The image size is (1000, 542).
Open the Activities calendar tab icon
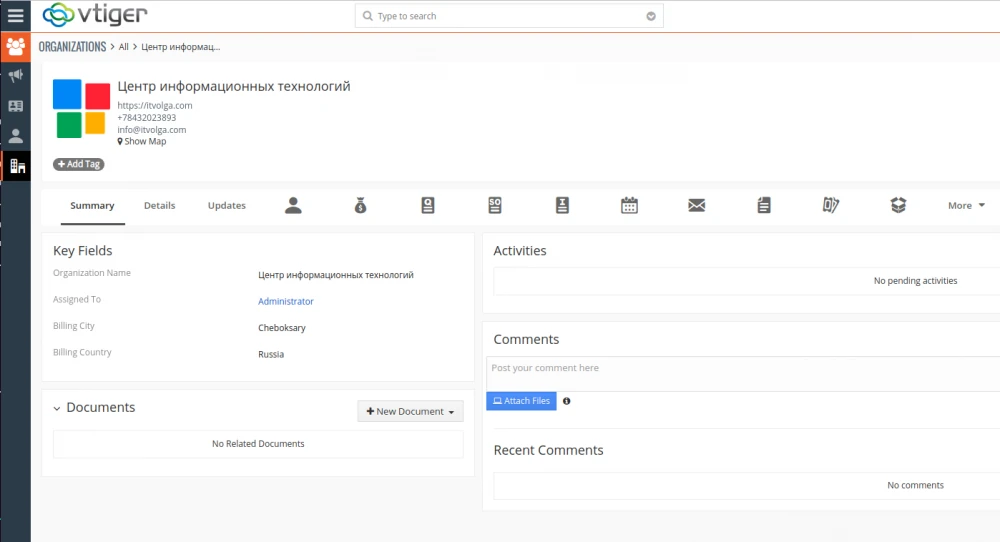pyautogui.click(x=629, y=205)
